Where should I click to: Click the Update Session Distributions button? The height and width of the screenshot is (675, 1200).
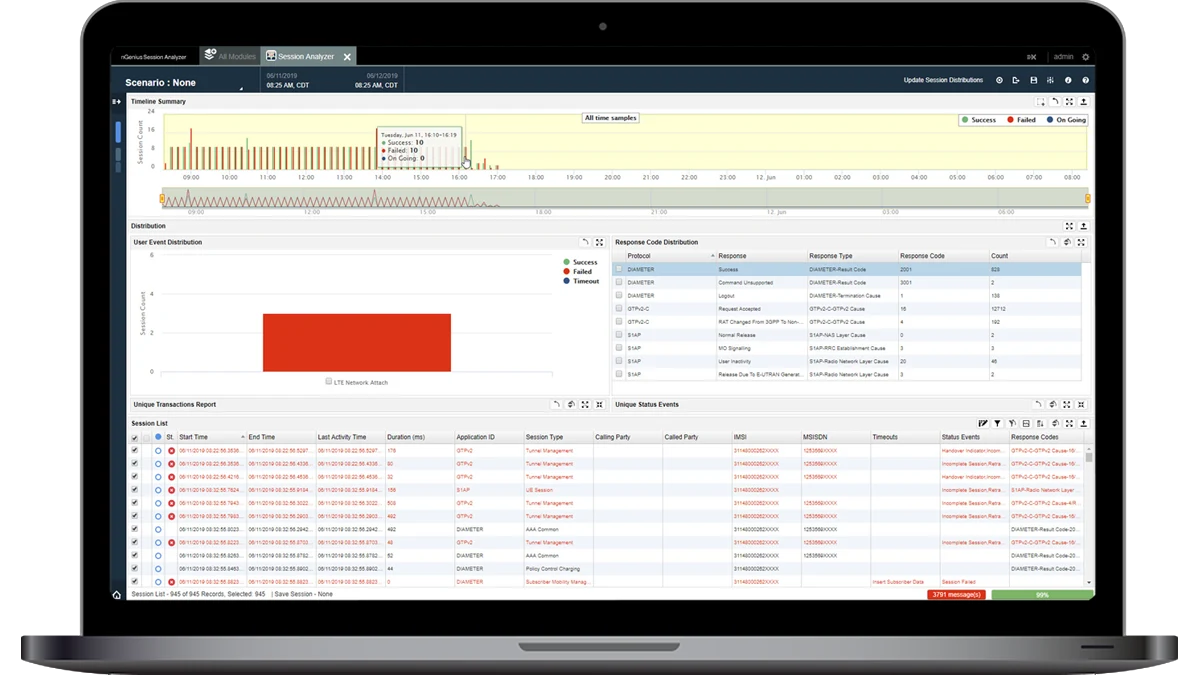pos(941,79)
